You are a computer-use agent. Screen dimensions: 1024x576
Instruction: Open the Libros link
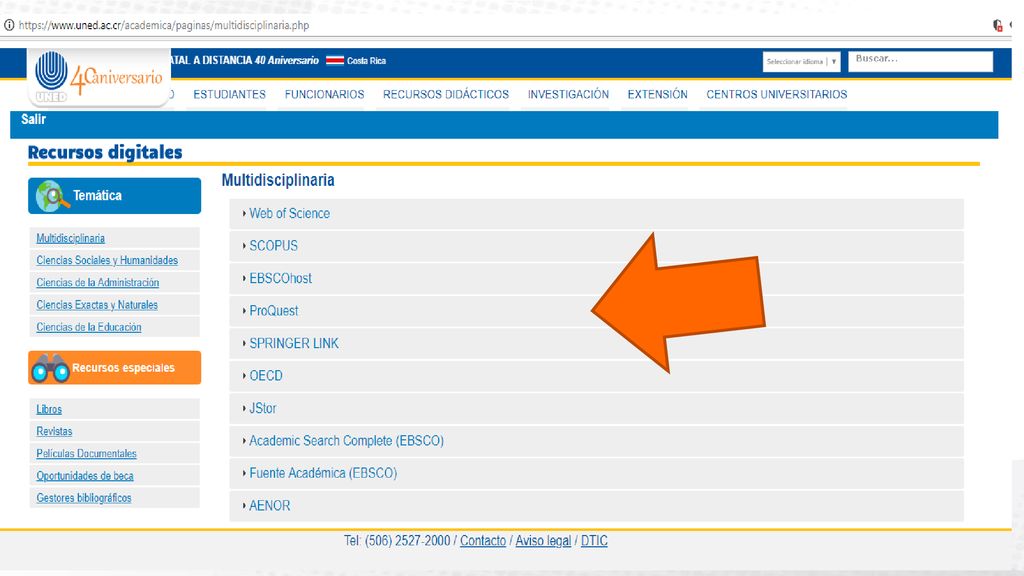49,409
